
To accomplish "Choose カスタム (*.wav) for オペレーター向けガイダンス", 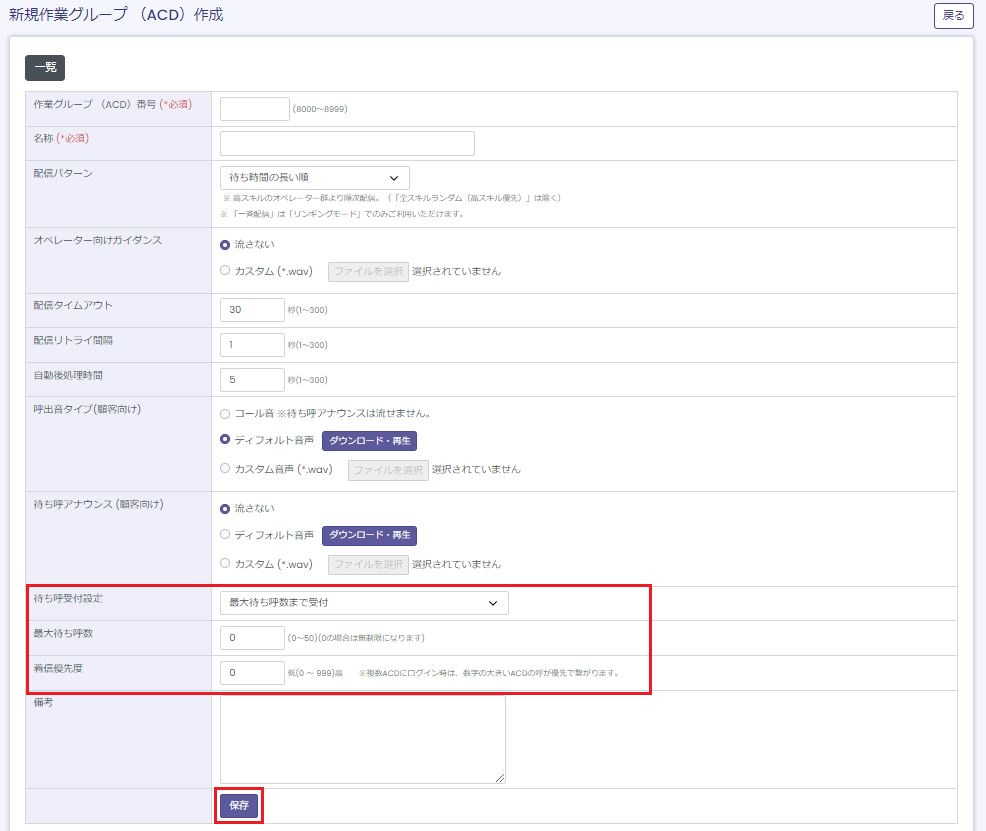I will point(225,271).
